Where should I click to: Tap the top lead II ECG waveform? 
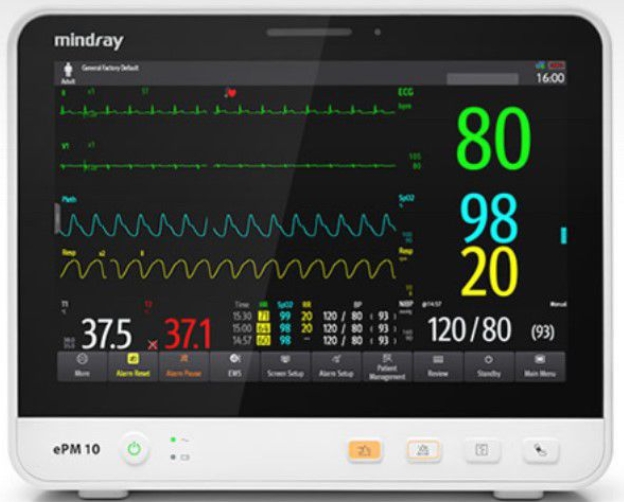point(228,111)
